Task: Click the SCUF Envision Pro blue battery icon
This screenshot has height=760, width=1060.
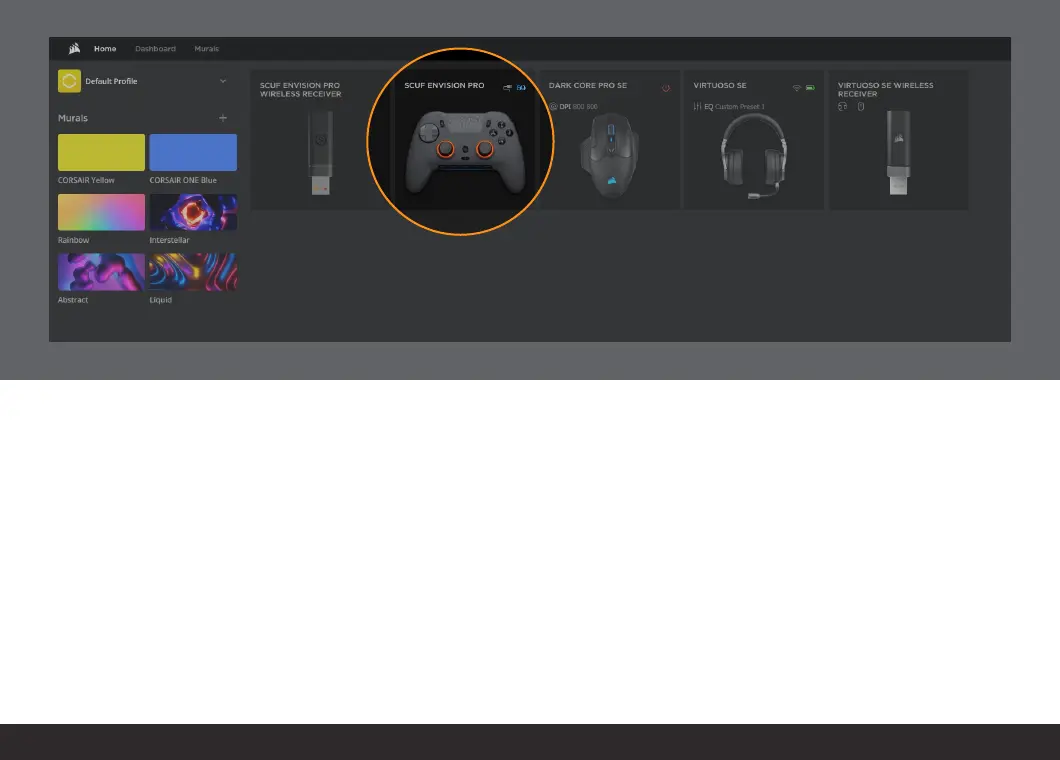Action: (x=521, y=87)
